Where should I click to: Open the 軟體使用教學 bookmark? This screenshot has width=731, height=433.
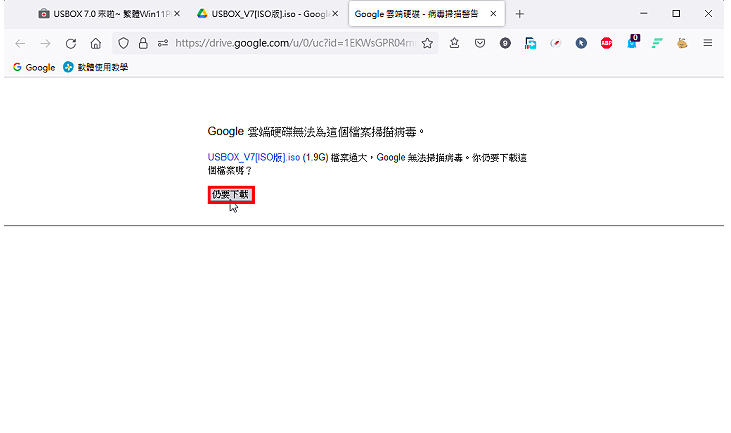[96, 68]
